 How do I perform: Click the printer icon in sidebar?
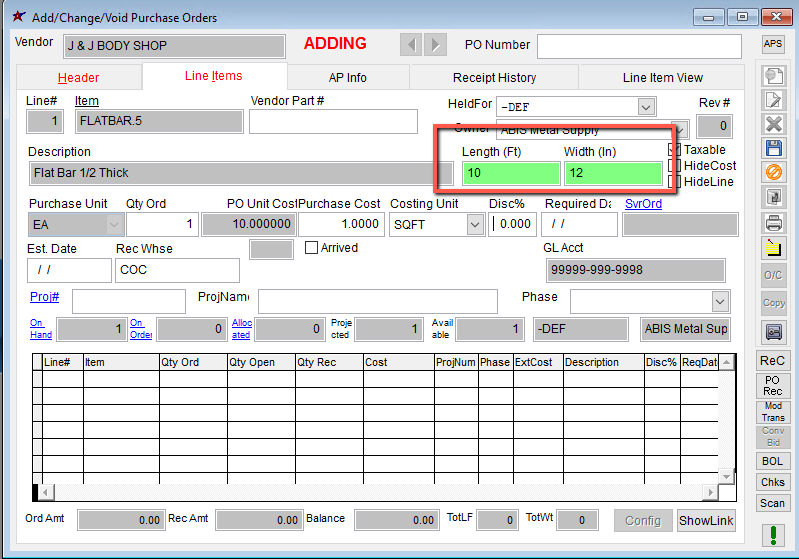pos(773,222)
